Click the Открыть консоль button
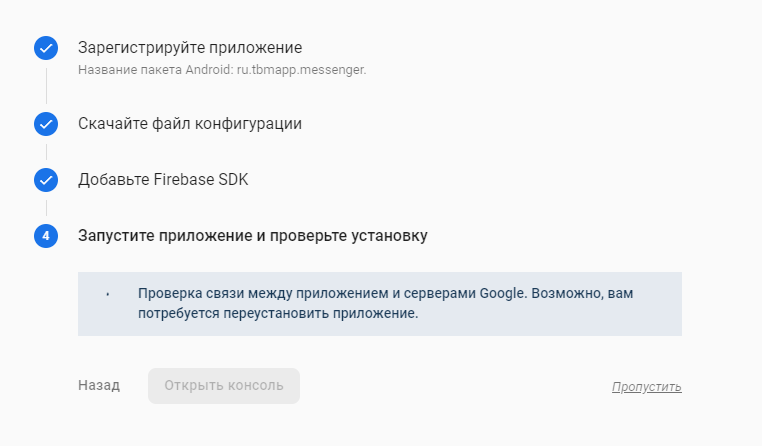Viewport: 762px width, 446px height. point(224,386)
